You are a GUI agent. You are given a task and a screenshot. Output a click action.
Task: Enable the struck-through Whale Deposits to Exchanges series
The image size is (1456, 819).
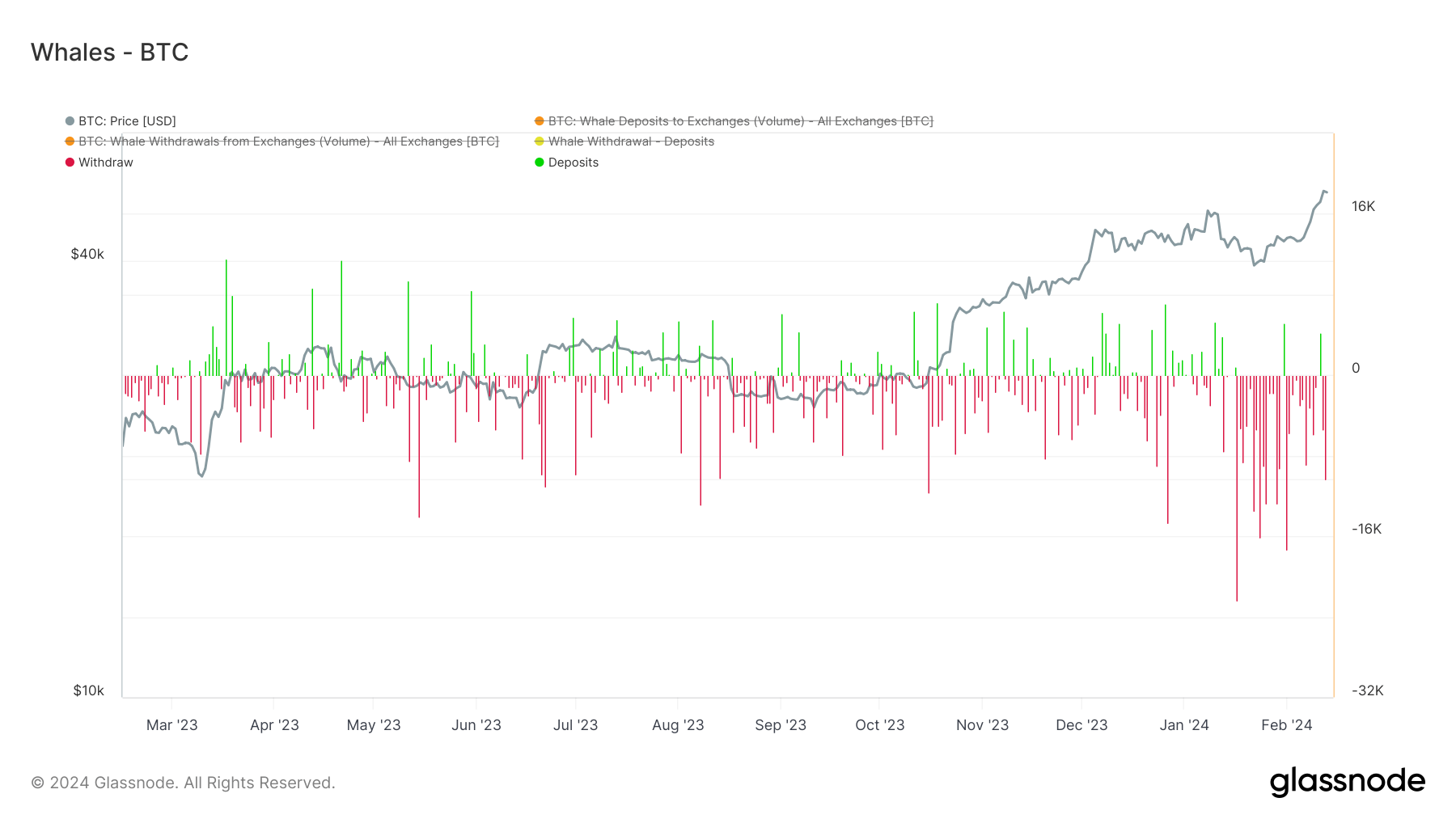point(740,121)
